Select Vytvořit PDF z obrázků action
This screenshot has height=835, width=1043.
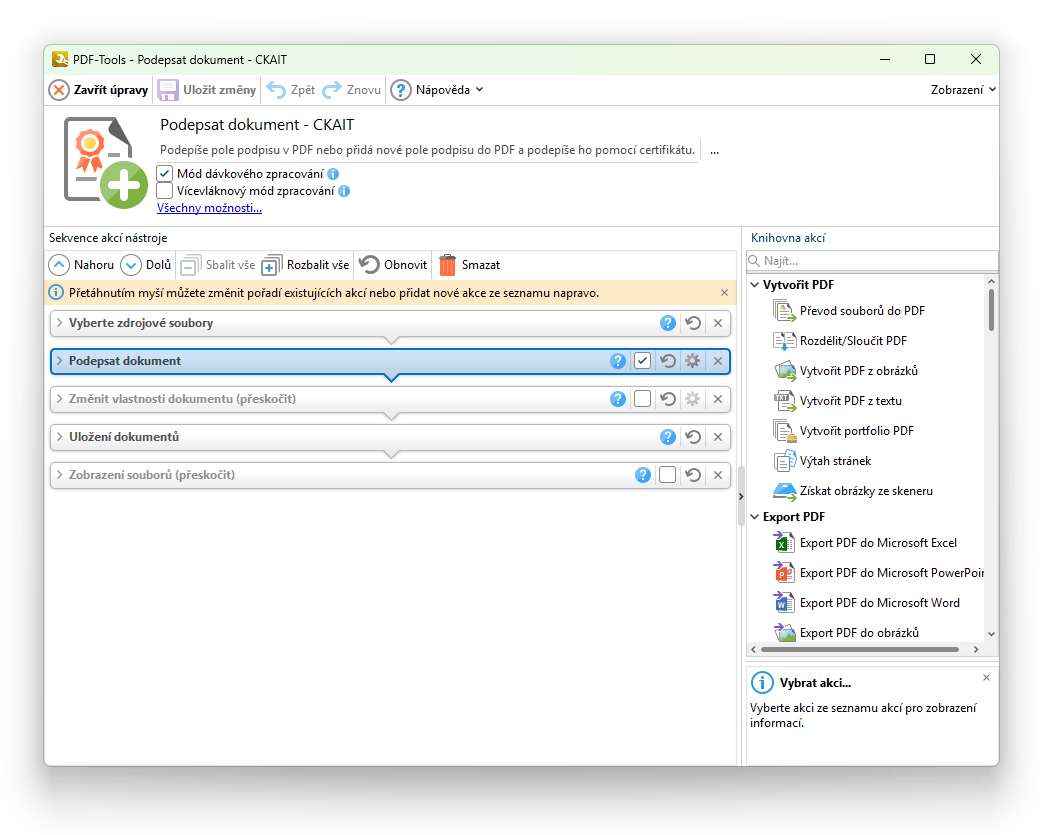point(845,371)
